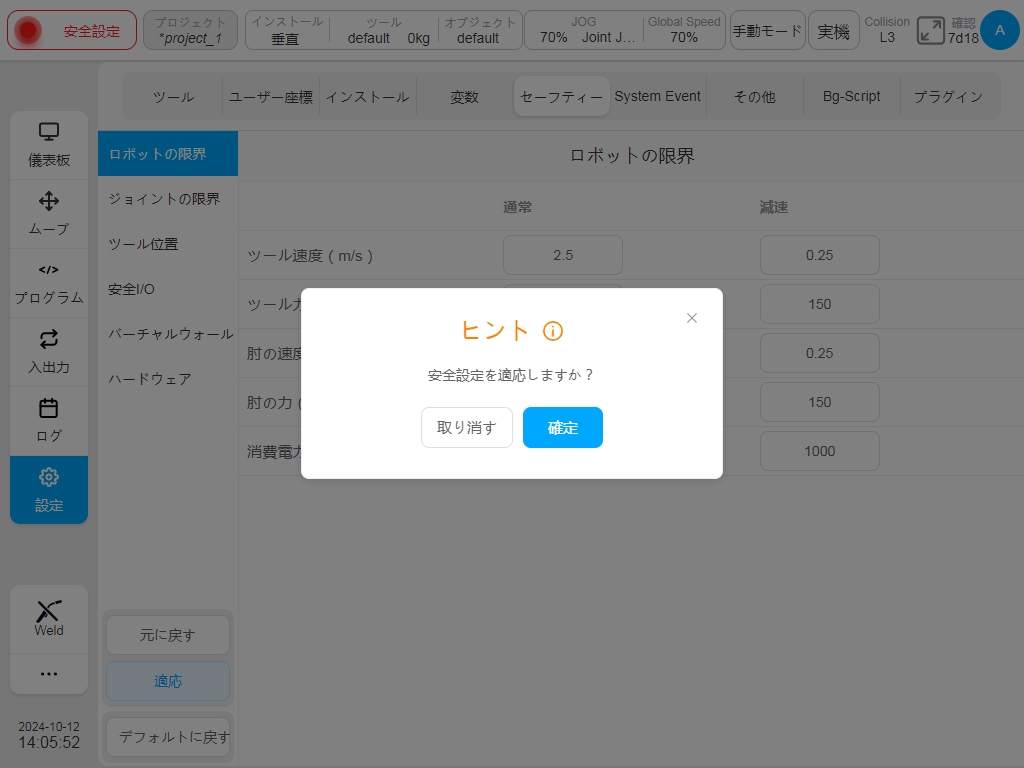This screenshot has height=768, width=1024.
Task: Select 安全I/O in side menu
Action: coord(168,289)
